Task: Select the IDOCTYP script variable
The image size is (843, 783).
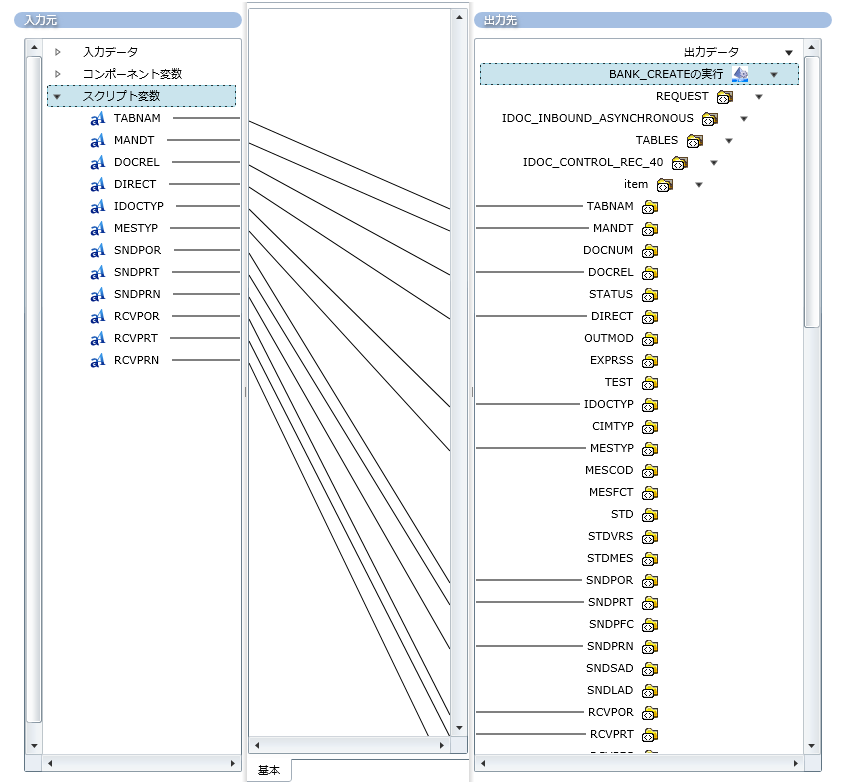Action: (x=138, y=206)
